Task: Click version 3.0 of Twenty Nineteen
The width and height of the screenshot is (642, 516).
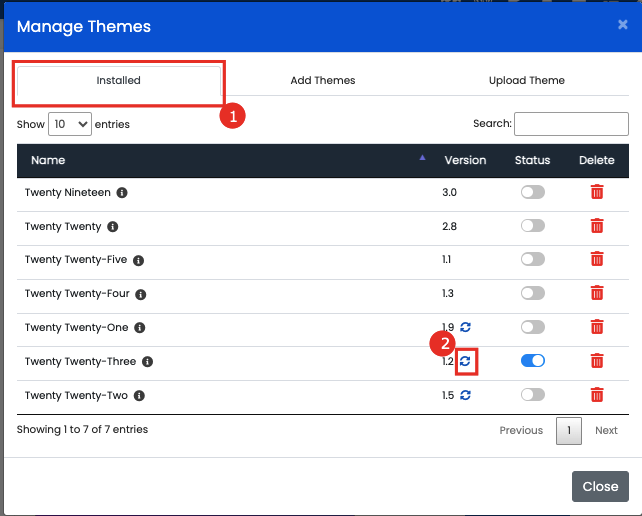Action: coord(449,192)
